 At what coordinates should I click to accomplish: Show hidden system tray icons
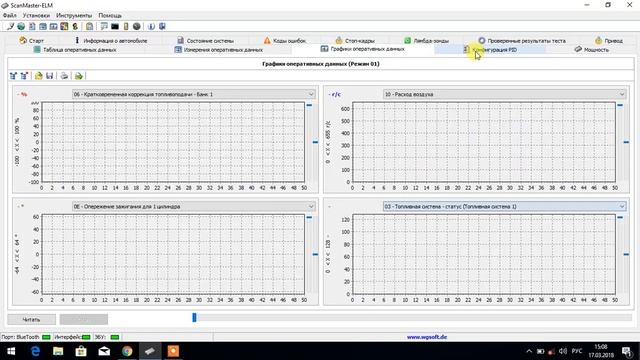pyautogui.click(x=529, y=351)
